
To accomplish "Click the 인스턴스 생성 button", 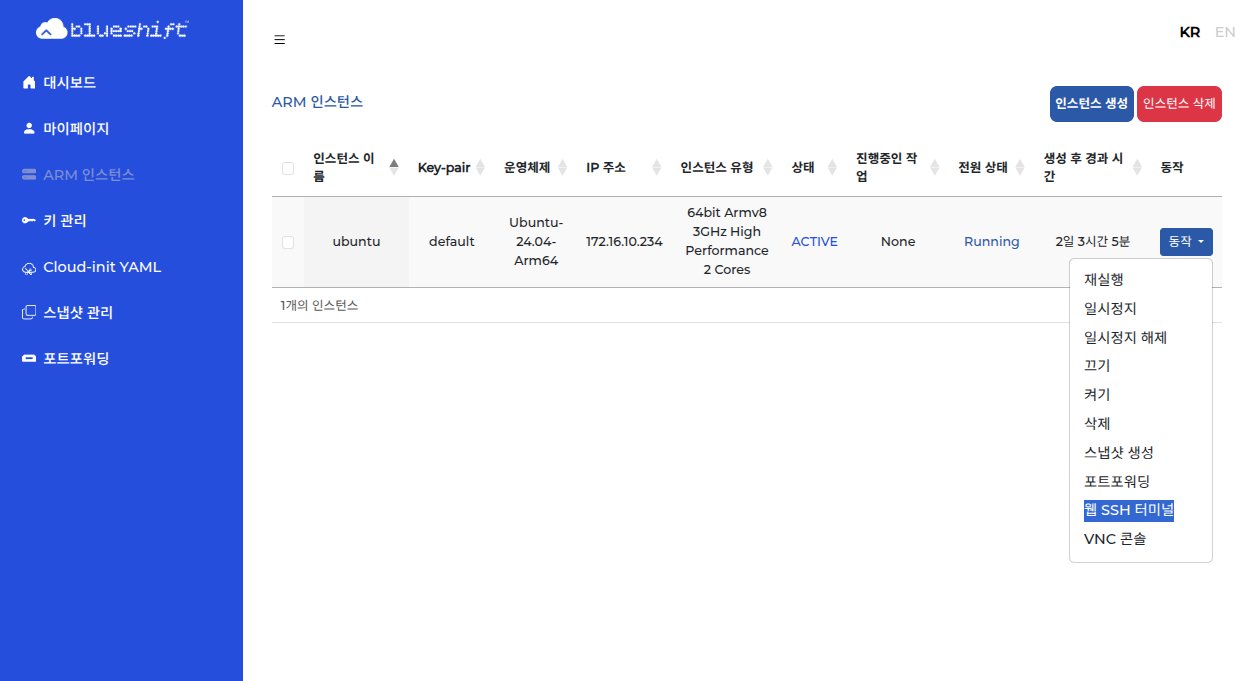I will (x=1091, y=104).
